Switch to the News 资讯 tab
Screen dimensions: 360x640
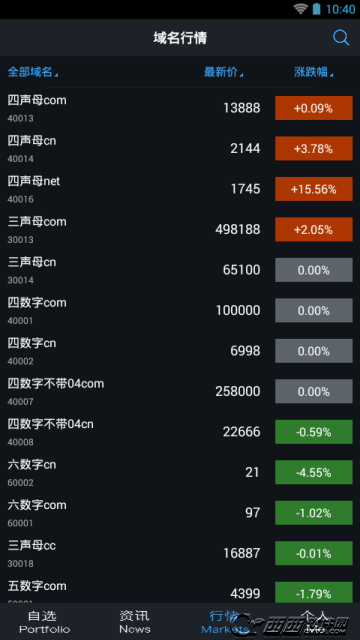click(135, 622)
